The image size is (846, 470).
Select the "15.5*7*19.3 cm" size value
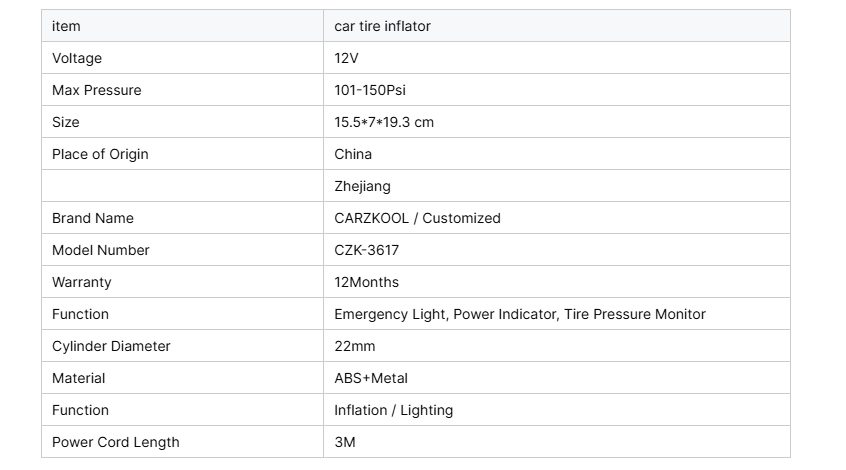click(384, 122)
